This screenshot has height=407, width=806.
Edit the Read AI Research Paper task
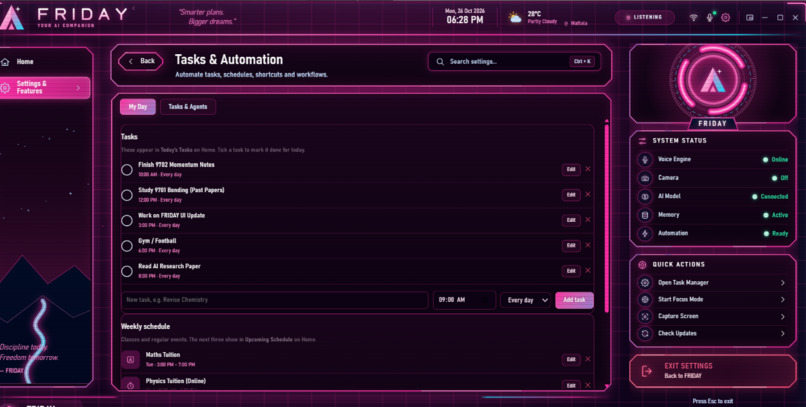coord(571,270)
